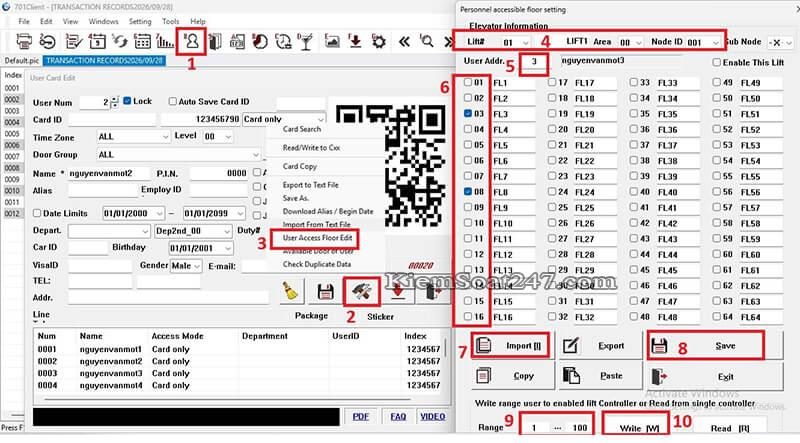The width and height of the screenshot is (800, 443).
Task: Open the VIDEO link
Action: coord(433,416)
